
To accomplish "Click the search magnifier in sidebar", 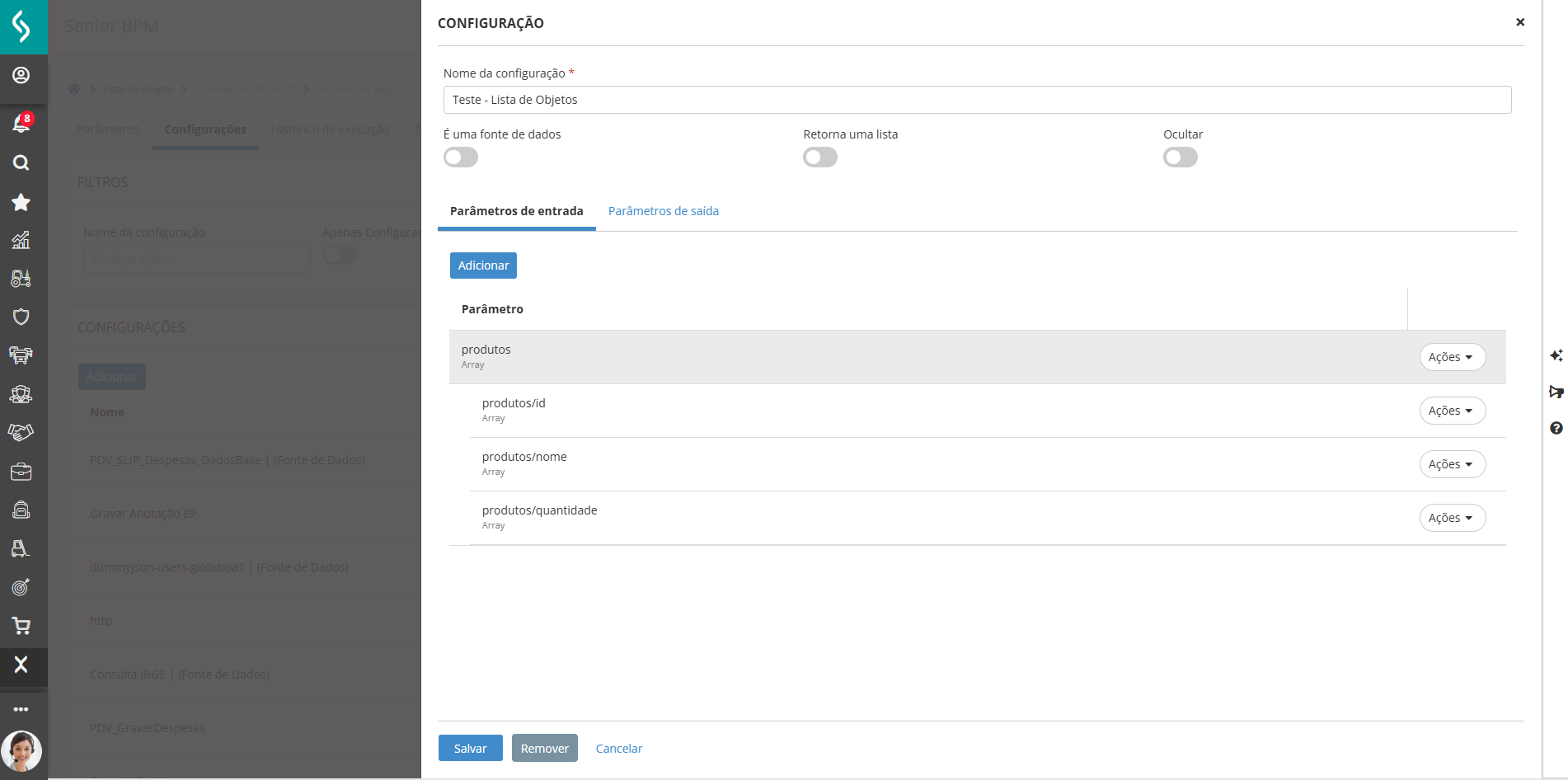I will point(21,162).
